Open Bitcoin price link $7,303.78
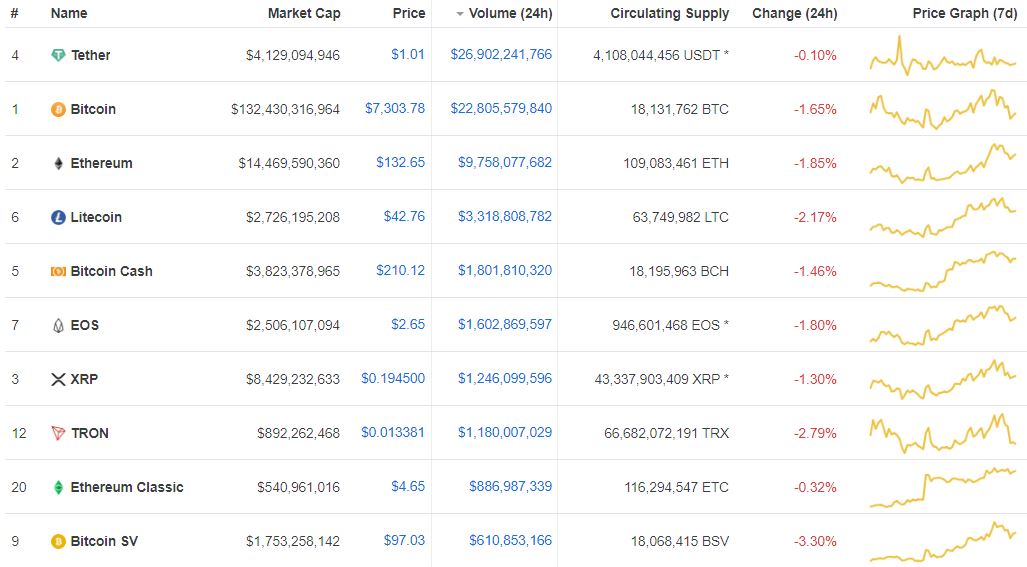 coord(395,108)
